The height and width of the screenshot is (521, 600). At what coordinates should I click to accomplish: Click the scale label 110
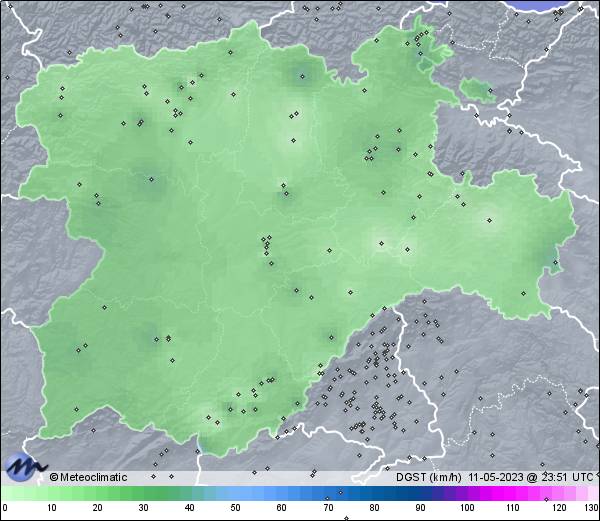pos(513,508)
